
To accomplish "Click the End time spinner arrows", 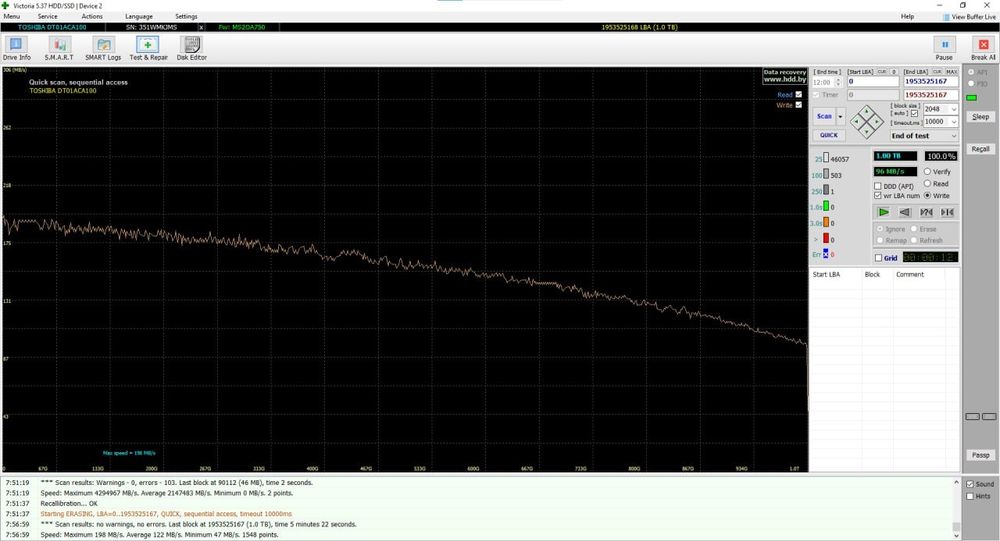I will (x=838, y=82).
